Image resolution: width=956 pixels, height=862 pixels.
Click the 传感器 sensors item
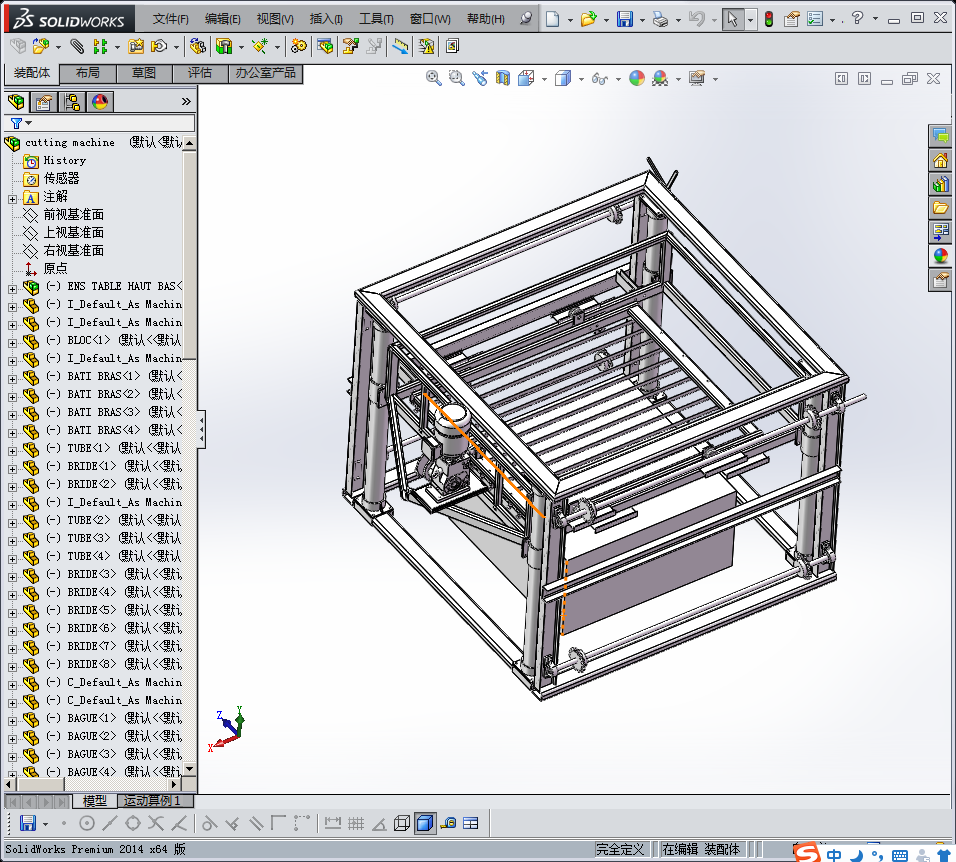61,179
